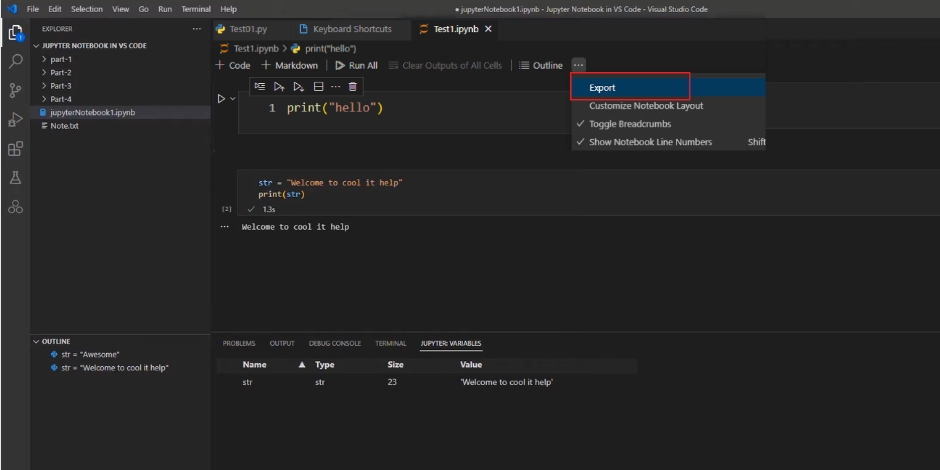The height and width of the screenshot is (470, 940).
Task: Select Export in the dropdown menu
Action: click(x=668, y=88)
